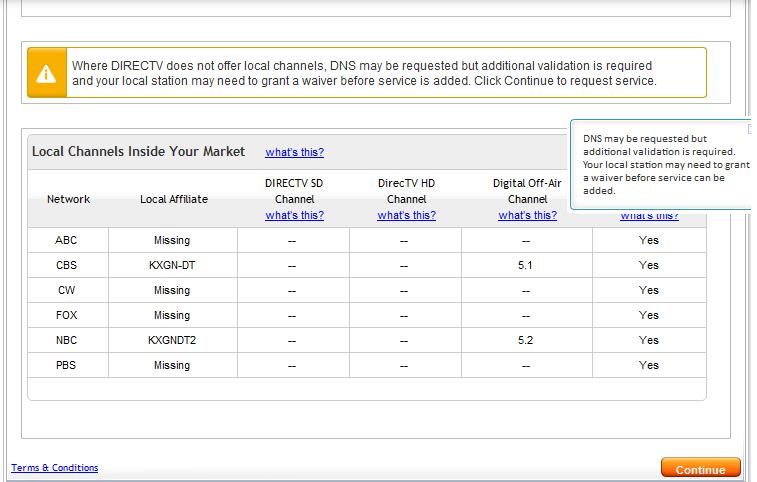This screenshot has height=482, width=757.
Task: Select the PBS network cell
Action: (x=66, y=365)
